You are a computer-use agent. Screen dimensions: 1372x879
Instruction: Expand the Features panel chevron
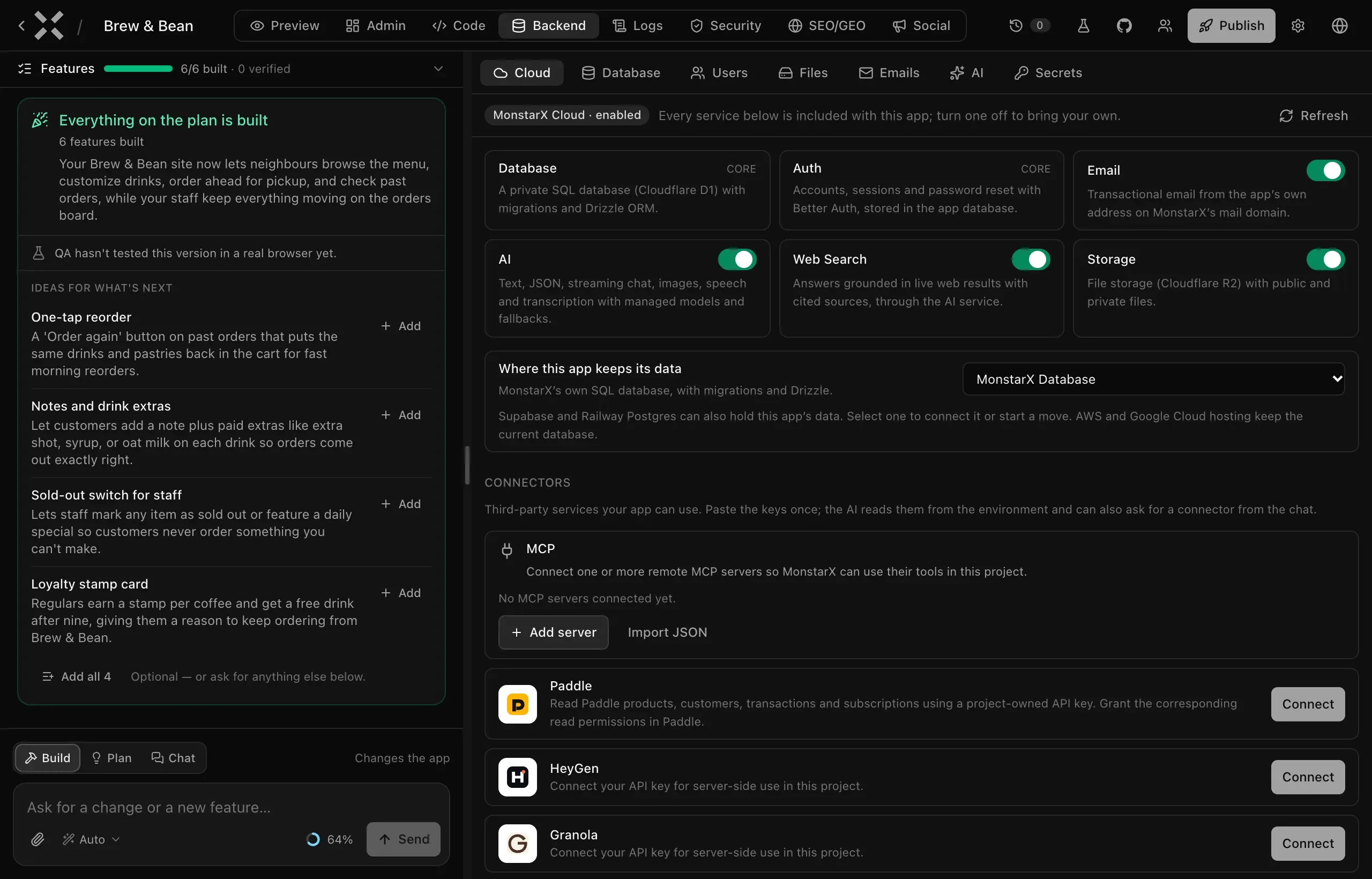pos(438,69)
